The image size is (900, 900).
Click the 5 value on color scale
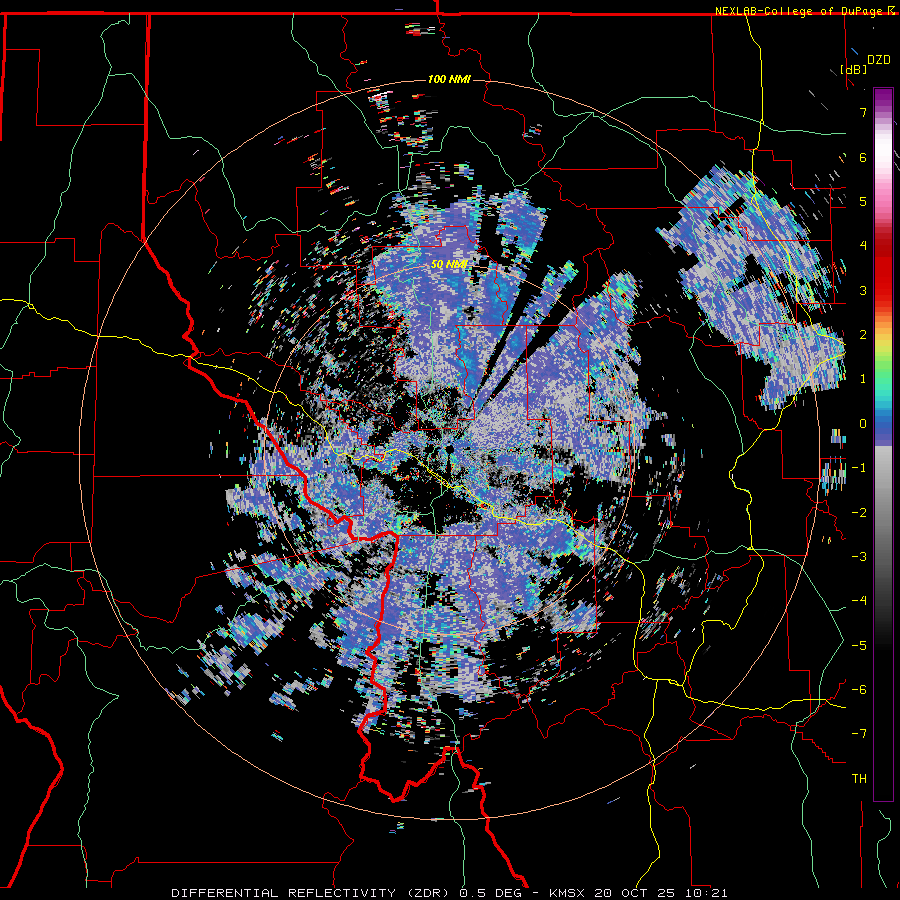pyautogui.click(x=863, y=201)
